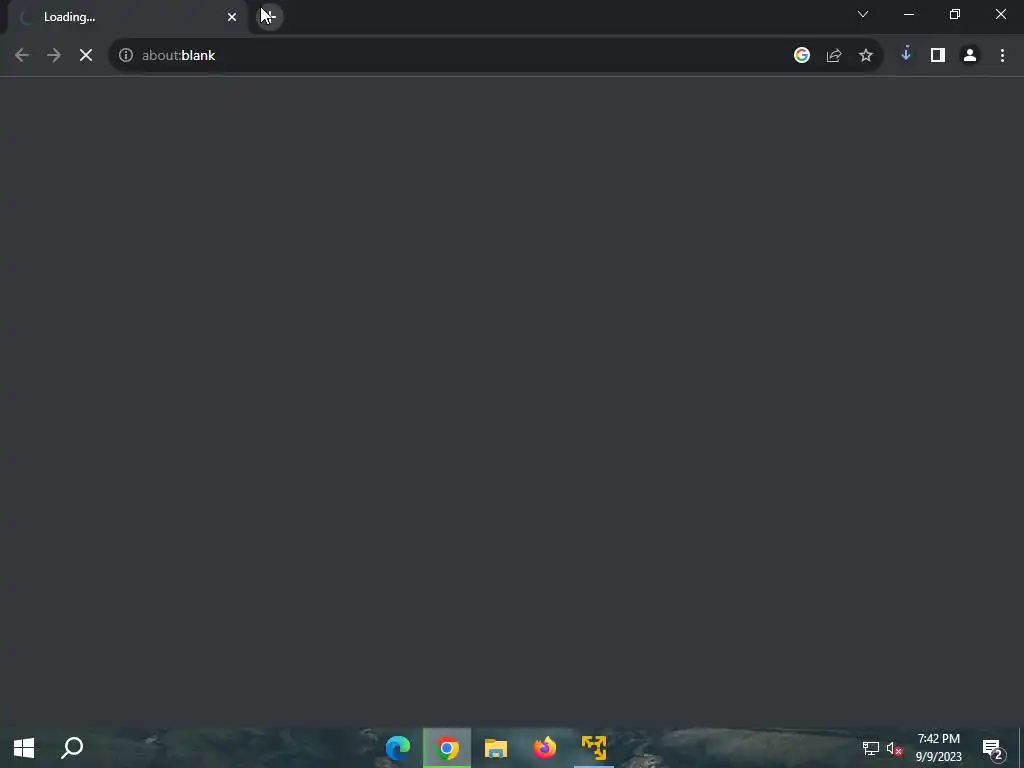The image size is (1024, 768).
Task: Open Windows taskbar search
Action: point(72,748)
